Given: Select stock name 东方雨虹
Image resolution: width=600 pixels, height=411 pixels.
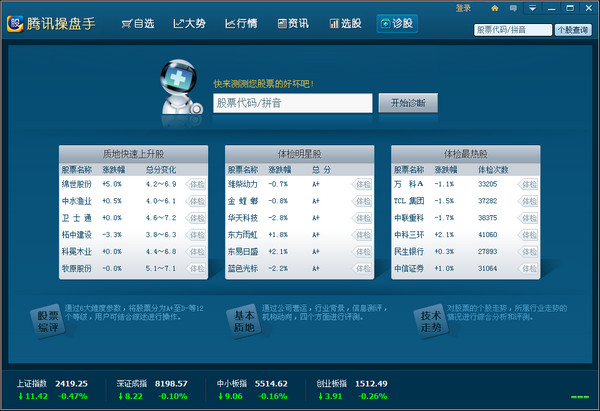Looking at the screenshot, I should click(x=243, y=235).
